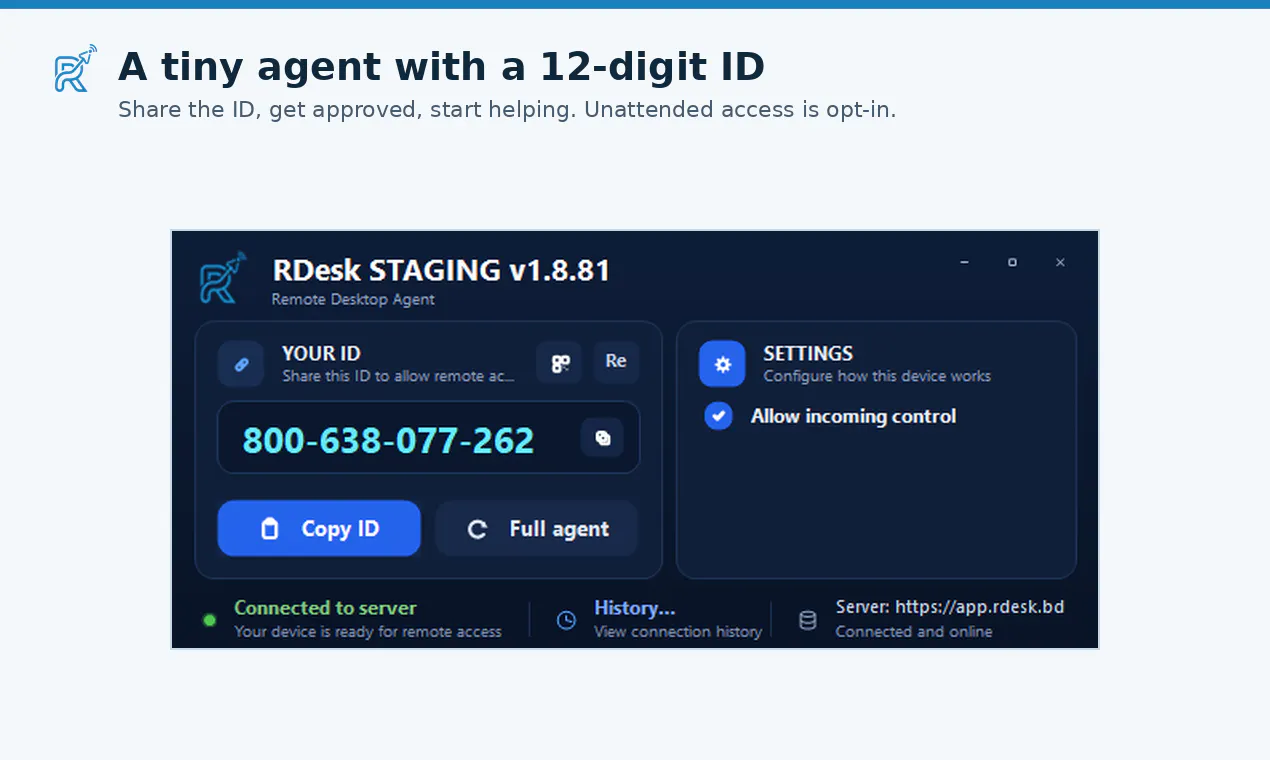Screen dimensions: 1270x760
Task: Click 'Your device is ready for remote access'
Action: [368, 631]
